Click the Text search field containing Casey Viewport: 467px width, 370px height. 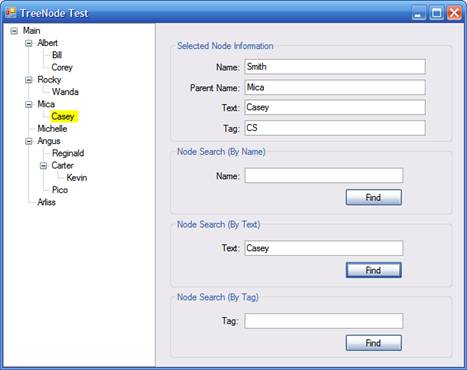pyautogui.click(x=324, y=248)
